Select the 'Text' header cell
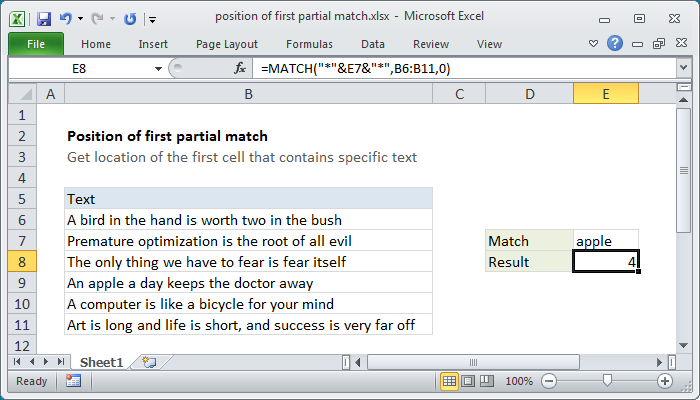This screenshot has height=400, width=700. [248, 199]
